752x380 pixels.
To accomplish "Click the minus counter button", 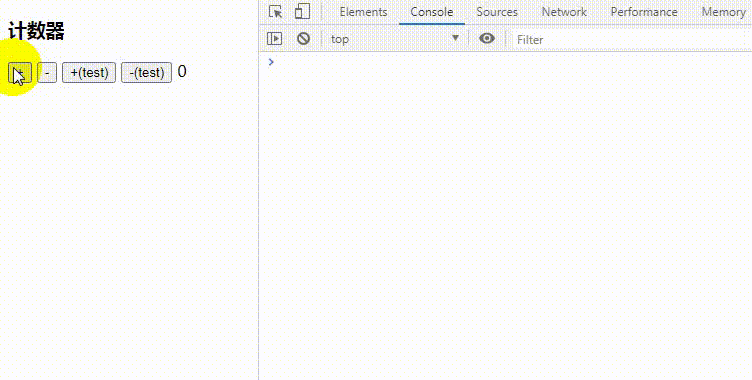I will (47, 73).
